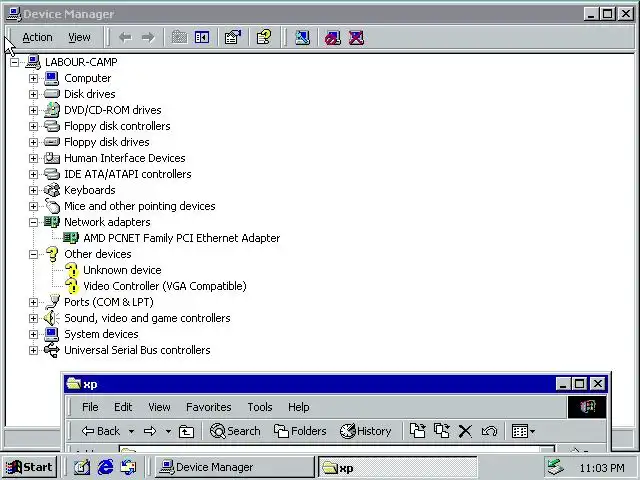640x480 pixels.
Task: Collapse the Network adapters category
Action: point(33,222)
